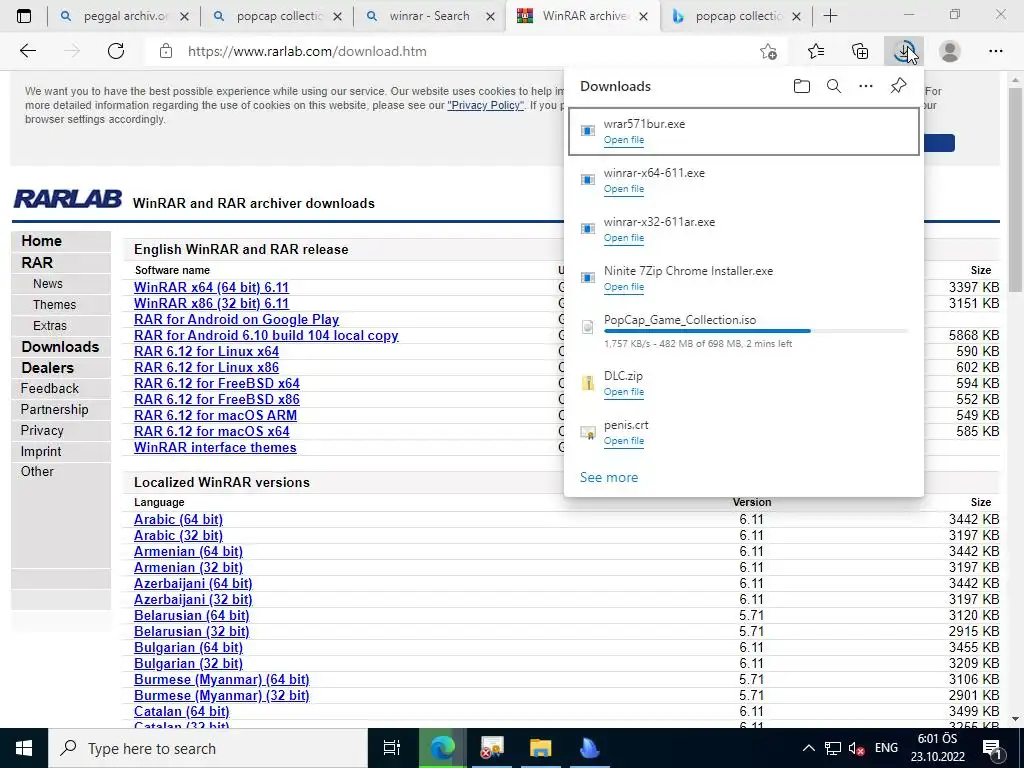Open a new browser tab
Image resolution: width=1024 pixels, height=768 pixels.
tap(830, 16)
